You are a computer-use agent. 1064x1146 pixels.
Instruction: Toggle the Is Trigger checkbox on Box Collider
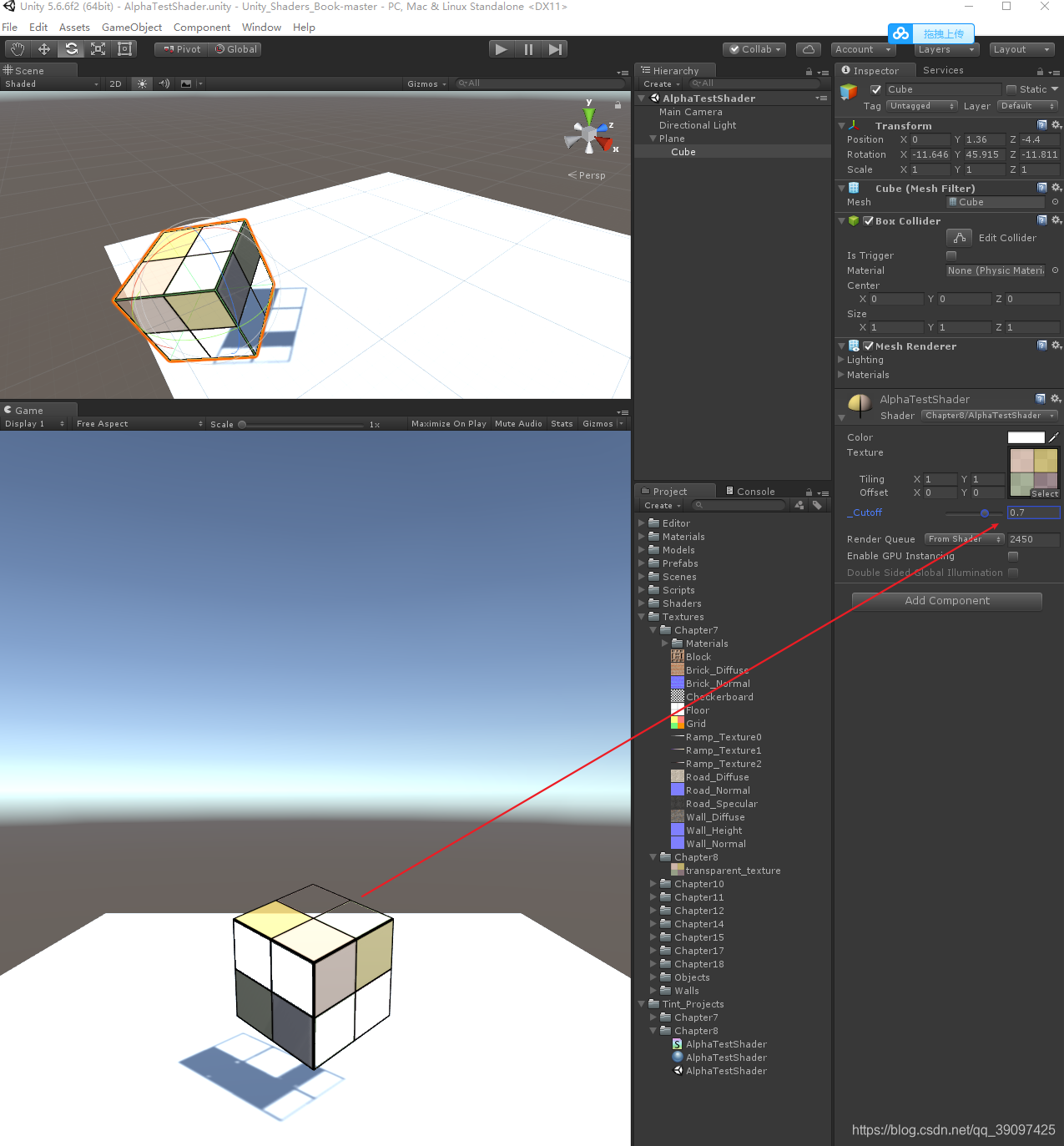(951, 255)
